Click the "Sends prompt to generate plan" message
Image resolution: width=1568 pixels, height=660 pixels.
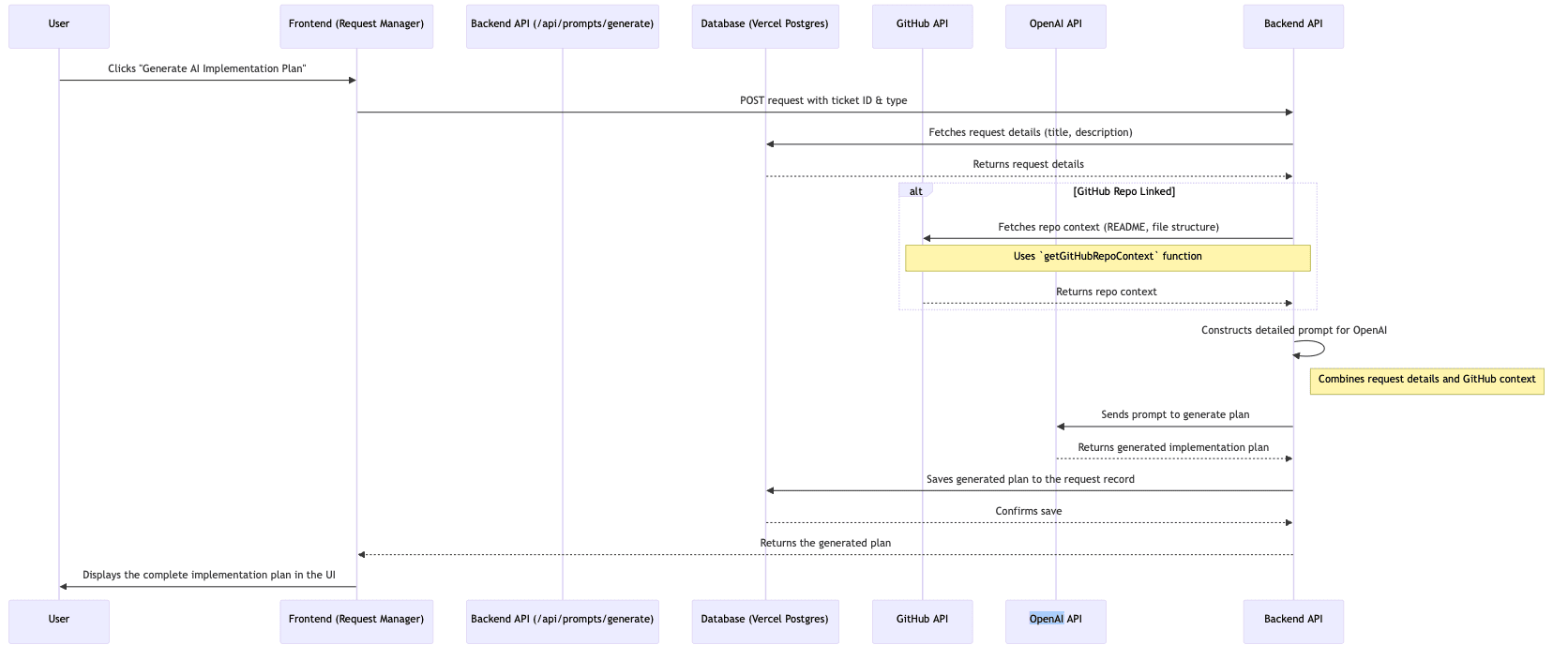pyautogui.click(x=1175, y=414)
